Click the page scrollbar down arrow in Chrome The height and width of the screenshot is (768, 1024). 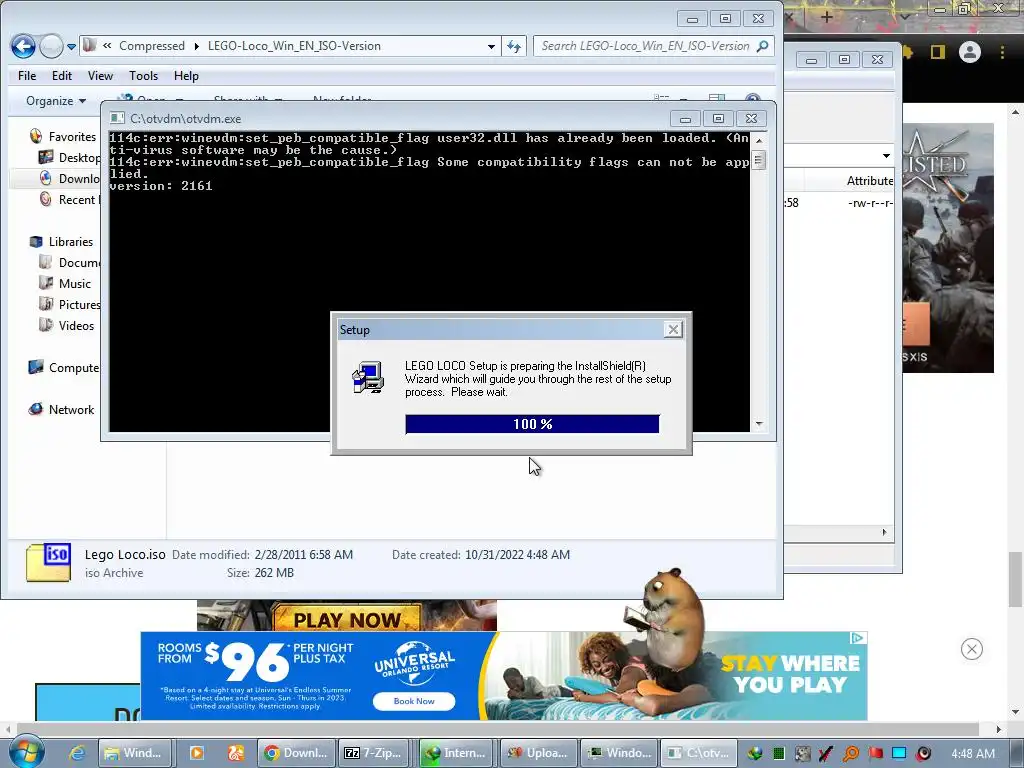pos(1015,712)
